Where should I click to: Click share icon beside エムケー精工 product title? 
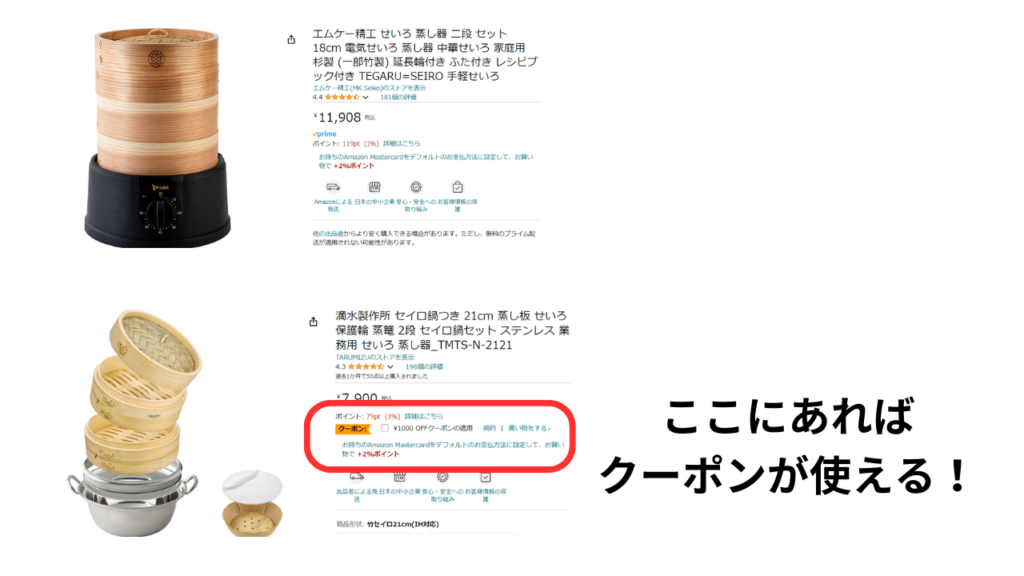coord(291,40)
